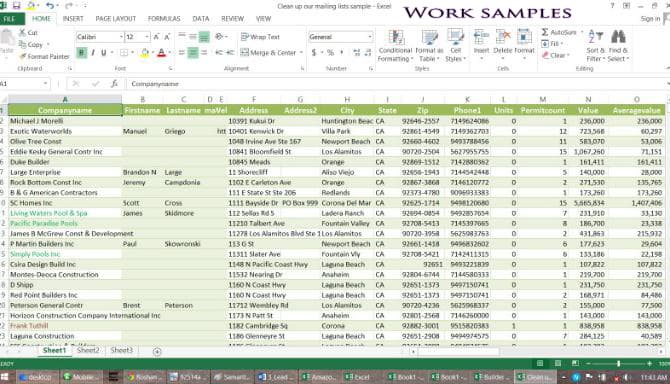The image size is (670, 384).
Task: Click Decrease Indent icon
Action: pos(219,53)
